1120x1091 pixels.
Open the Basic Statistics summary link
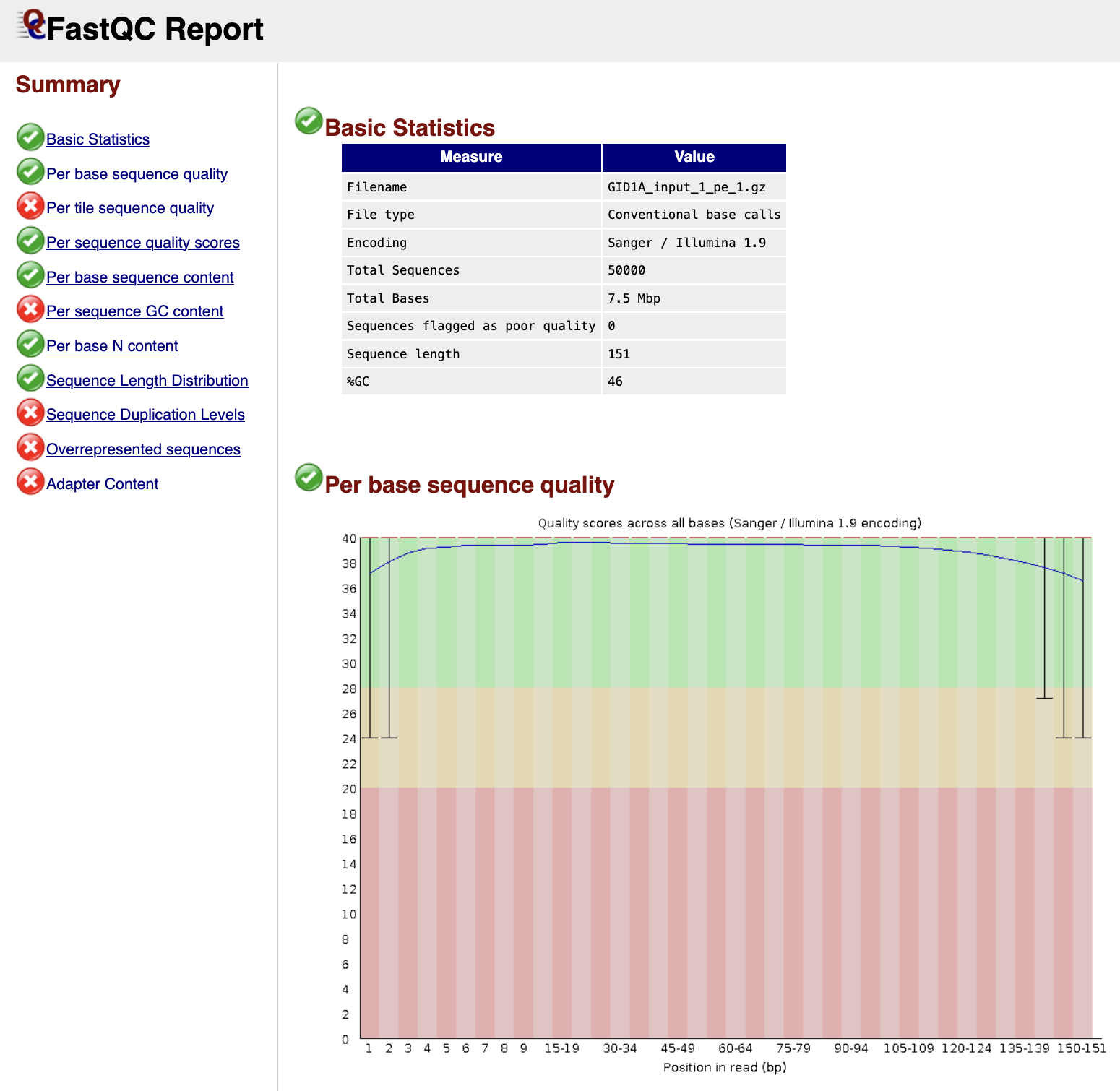(x=98, y=139)
